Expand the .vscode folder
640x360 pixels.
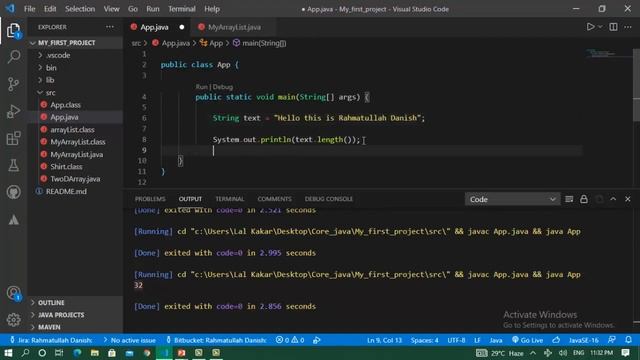[58, 55]
